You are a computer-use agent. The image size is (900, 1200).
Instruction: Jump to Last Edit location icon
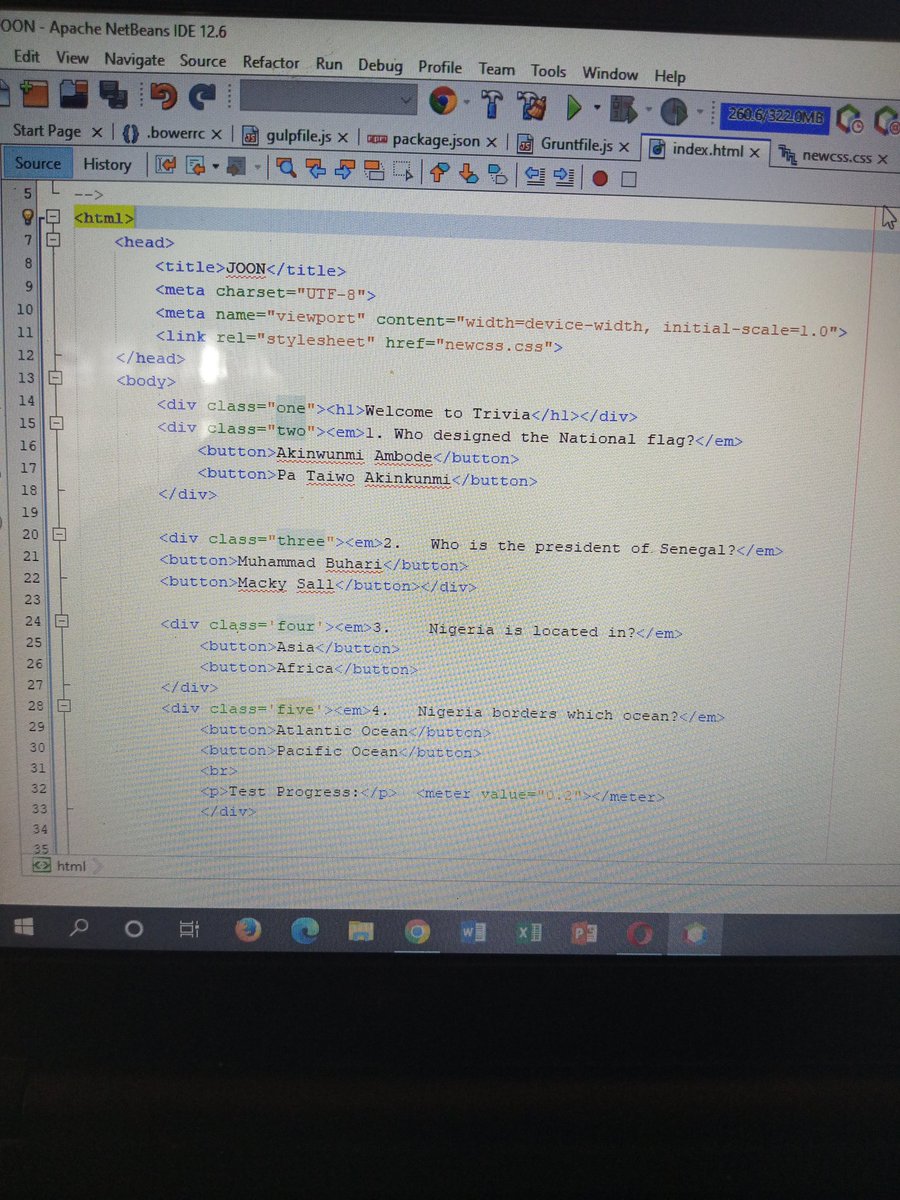[x=166, y=166]
